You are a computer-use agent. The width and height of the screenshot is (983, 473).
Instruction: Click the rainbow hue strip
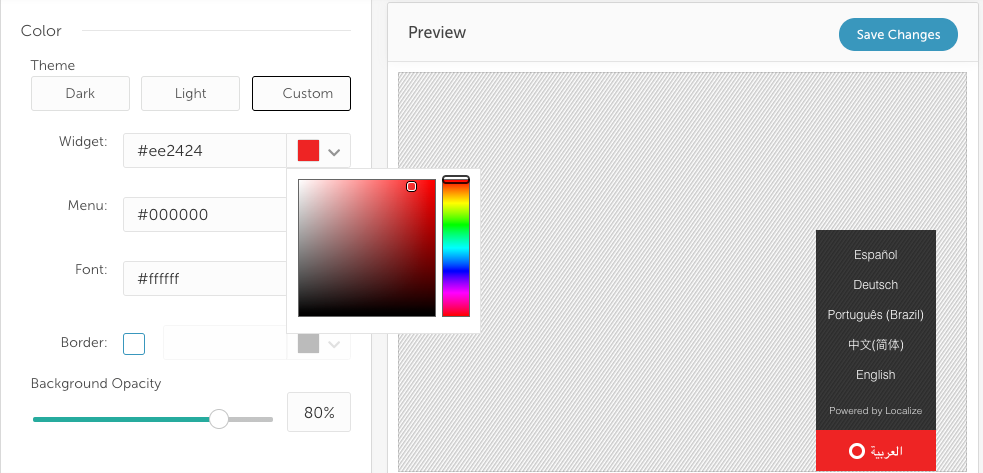pyautogui.click(x=456, y=248)
